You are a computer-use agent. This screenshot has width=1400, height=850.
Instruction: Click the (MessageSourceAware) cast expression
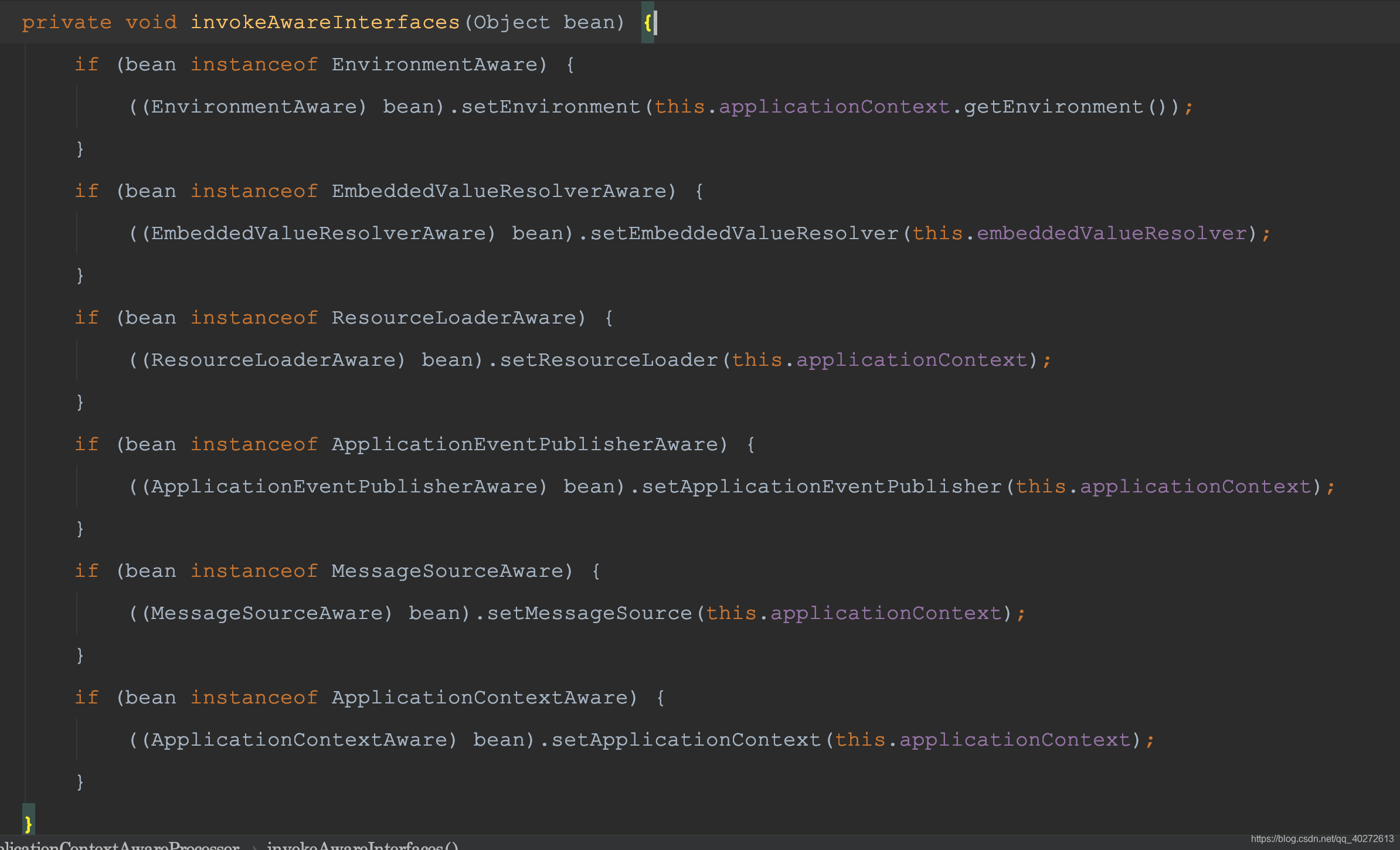pos(267,613)
